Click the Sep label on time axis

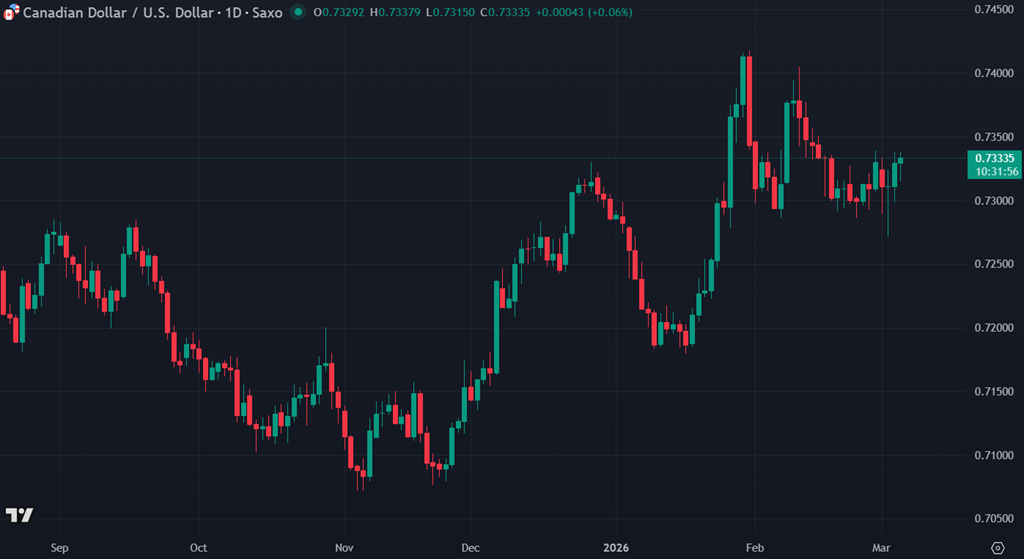point(59,548)
